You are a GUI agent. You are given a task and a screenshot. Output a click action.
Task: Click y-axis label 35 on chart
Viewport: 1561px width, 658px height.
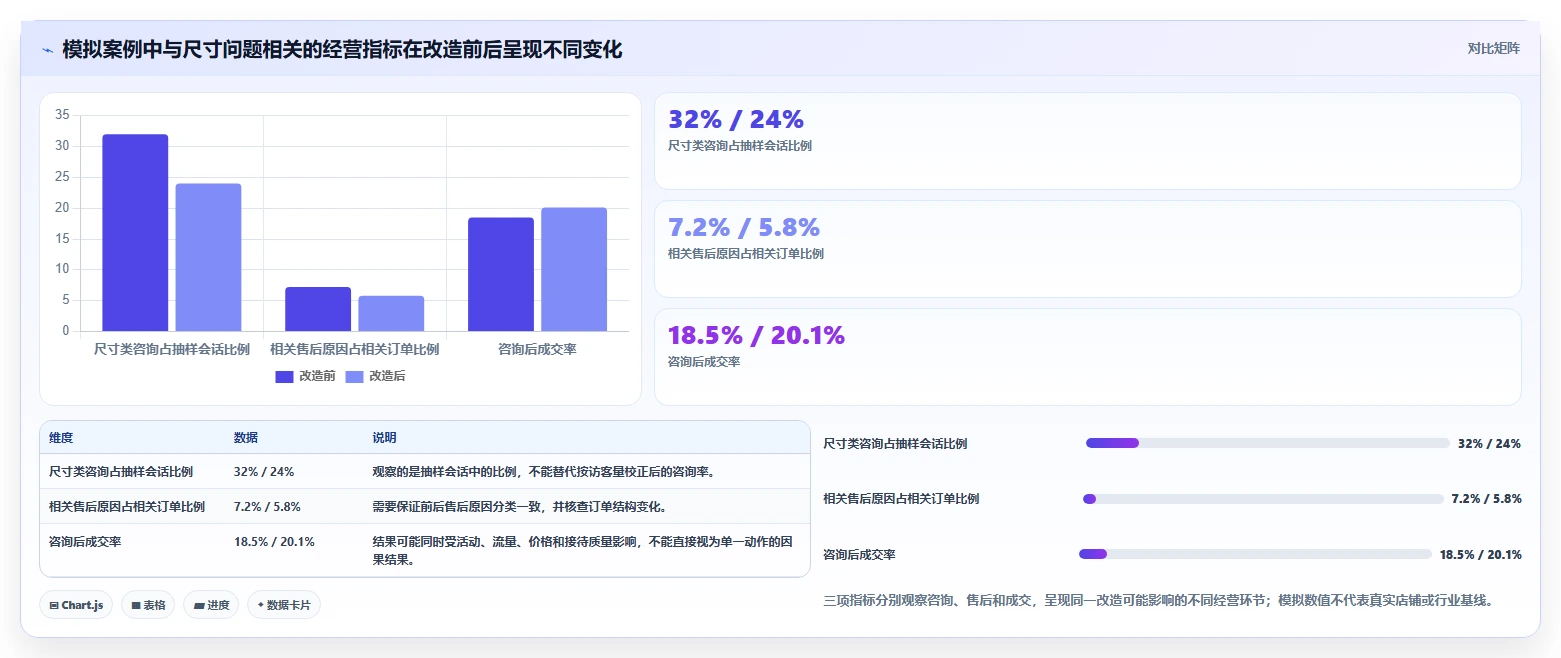coord(62,115)
